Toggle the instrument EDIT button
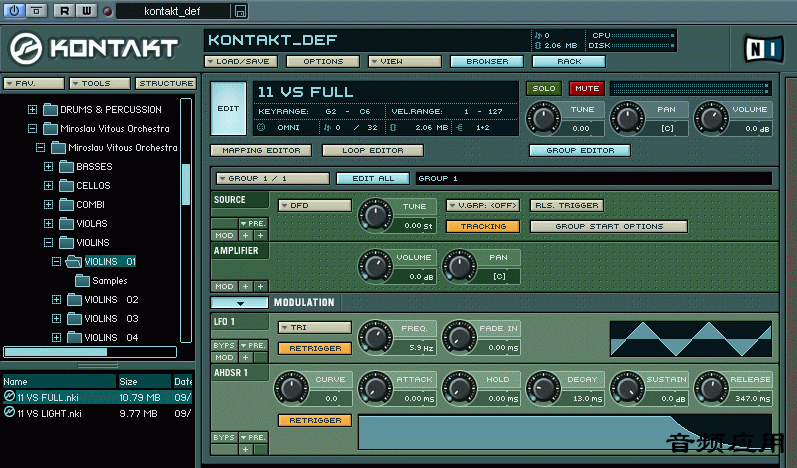Image resolution: width=797 pixels, height=468 pixels. (228, 108)
